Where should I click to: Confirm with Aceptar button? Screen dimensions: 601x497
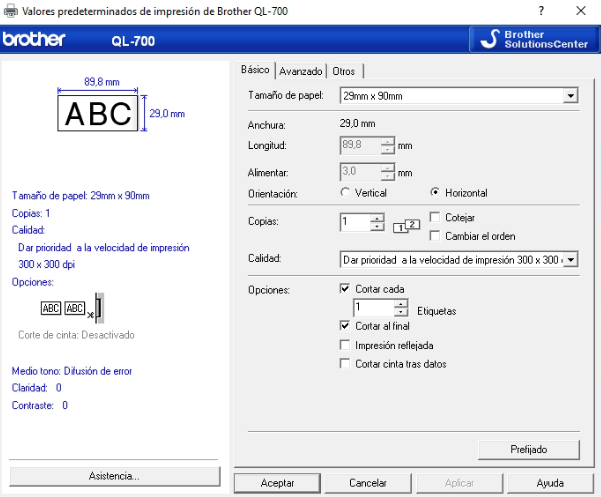click(x=277, y=483)
